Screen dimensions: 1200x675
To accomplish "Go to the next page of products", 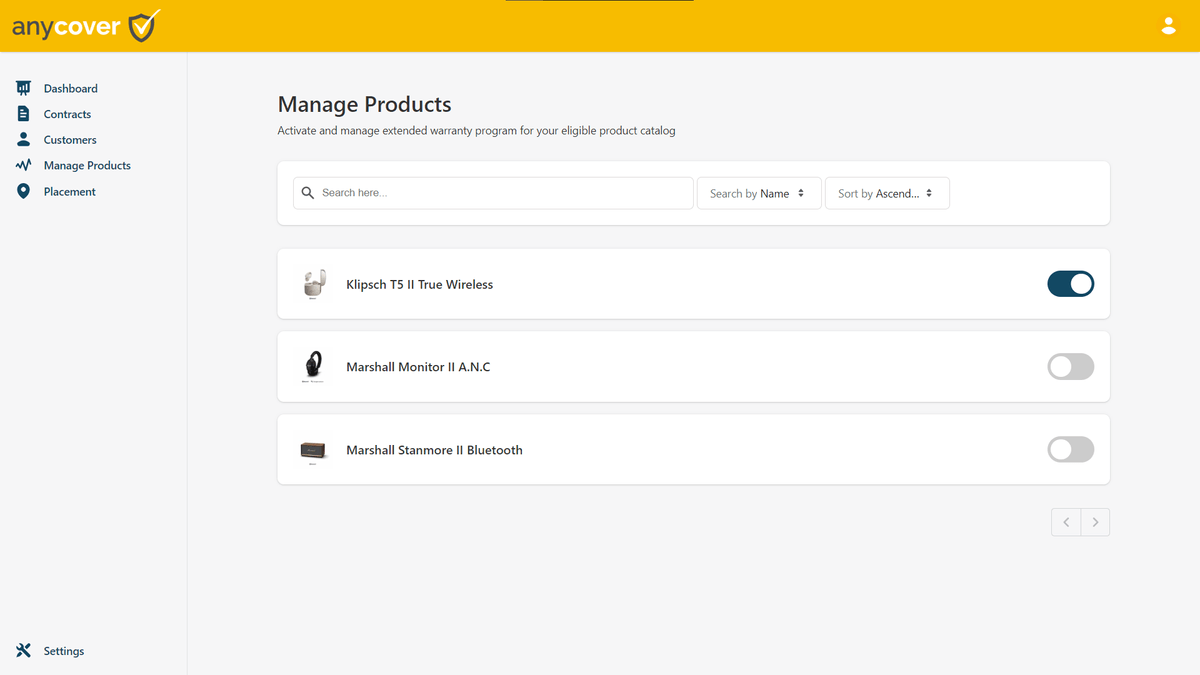I will (1095, 522).
